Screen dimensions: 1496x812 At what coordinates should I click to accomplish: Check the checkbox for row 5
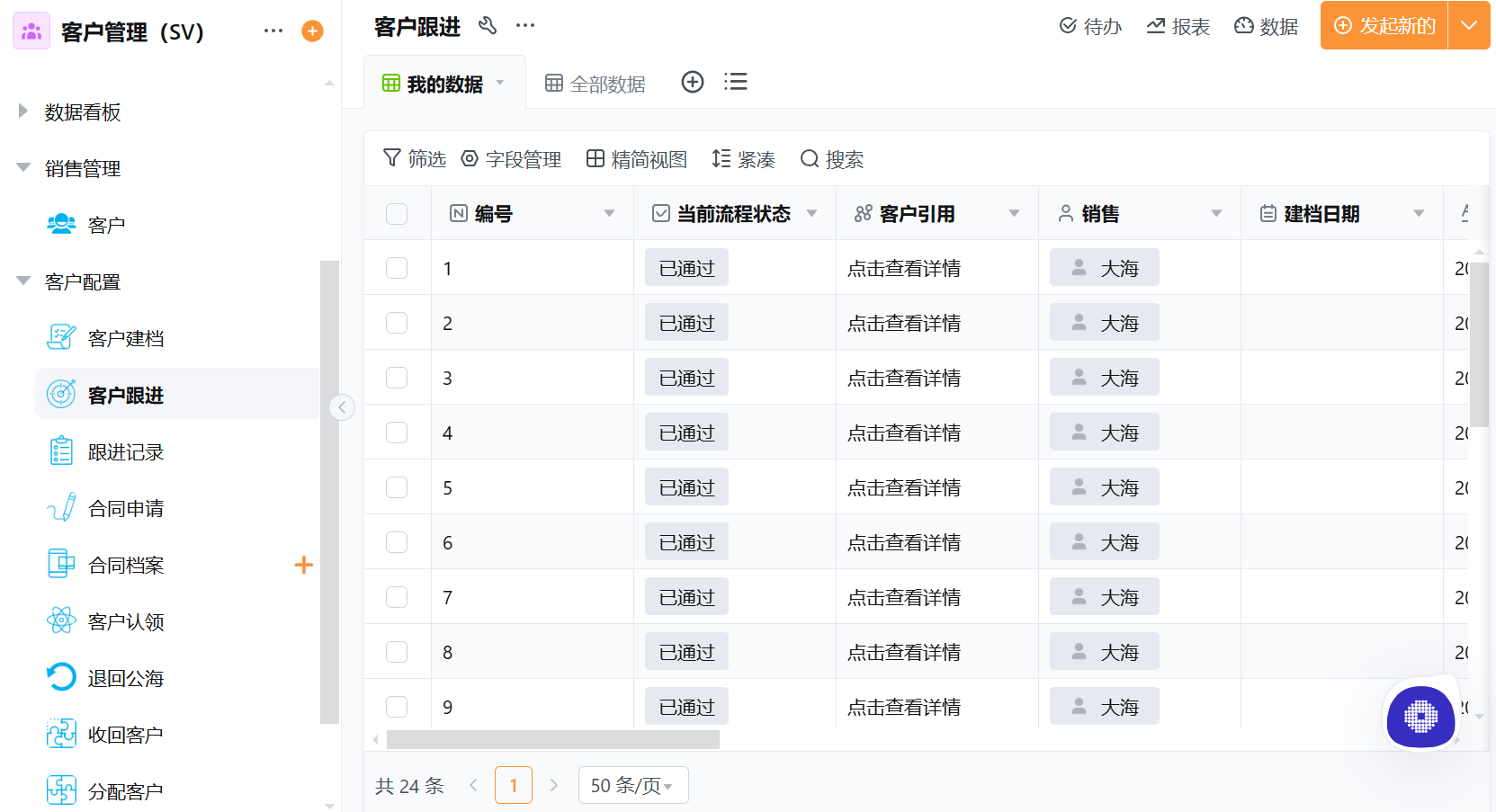(x=397, y=486)
